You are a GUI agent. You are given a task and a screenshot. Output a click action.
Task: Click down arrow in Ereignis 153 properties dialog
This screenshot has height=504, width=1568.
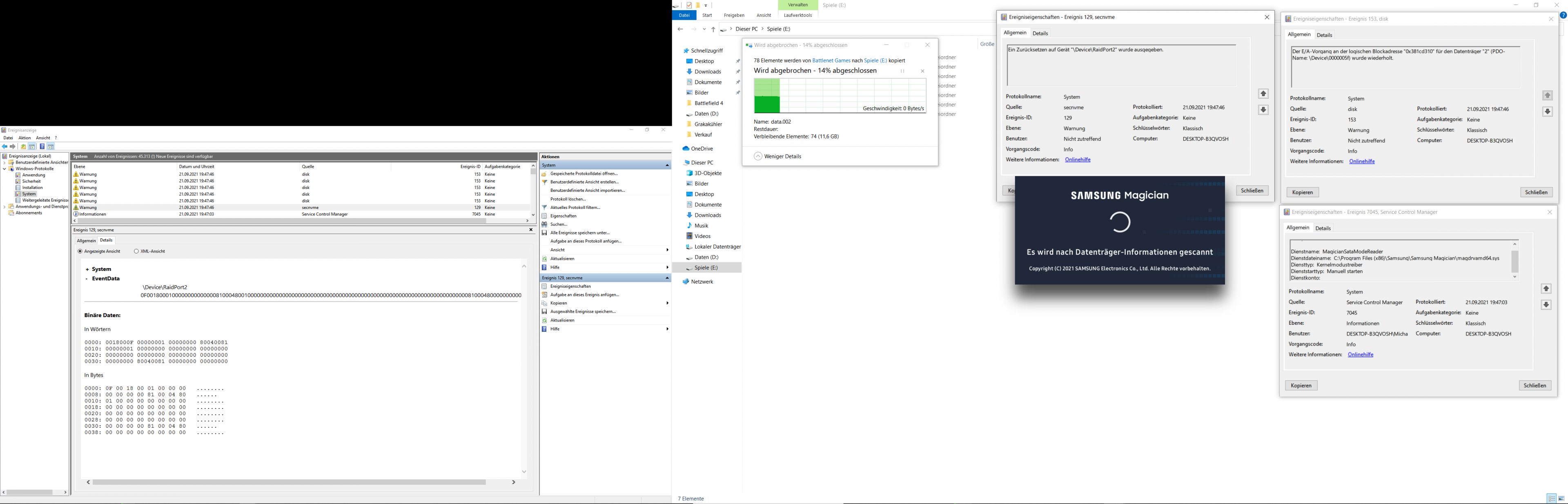1547,112
